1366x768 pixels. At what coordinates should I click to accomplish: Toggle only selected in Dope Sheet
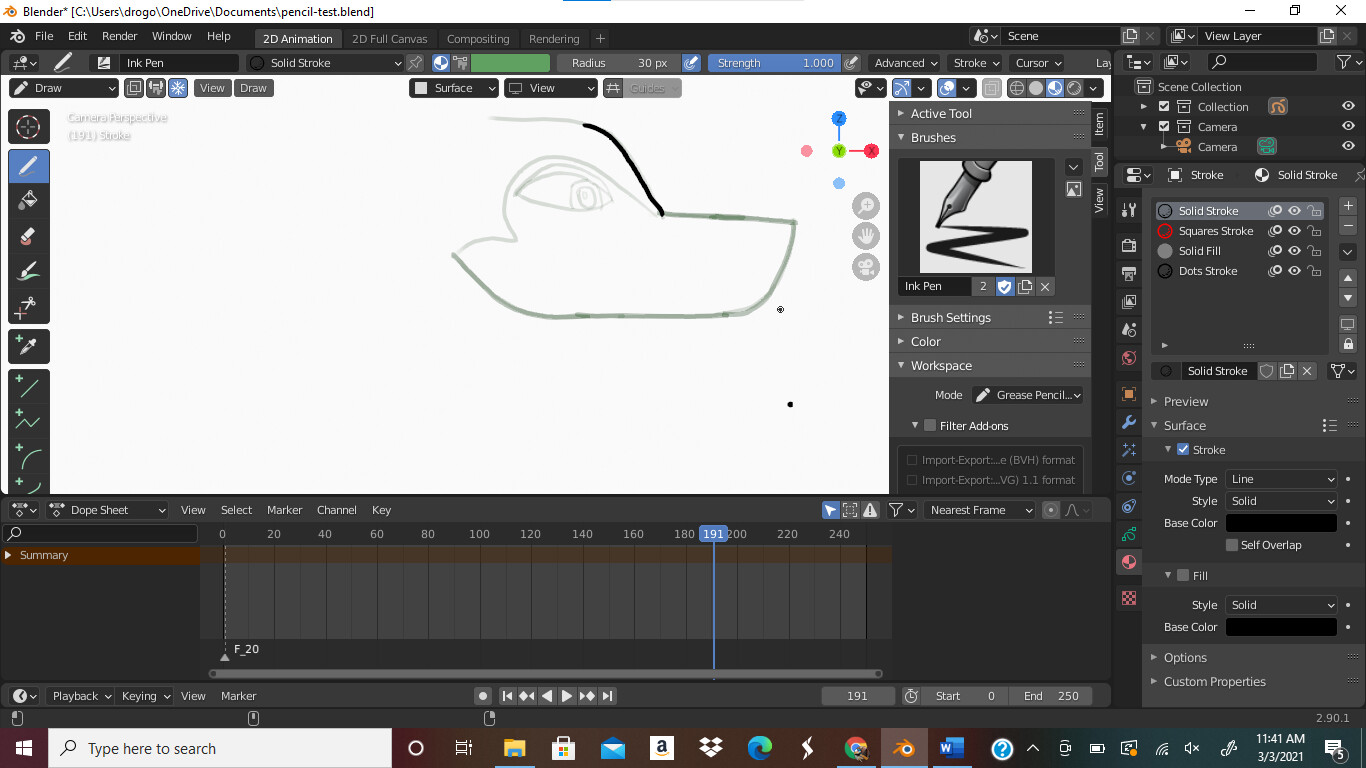(x=830, y=510)
